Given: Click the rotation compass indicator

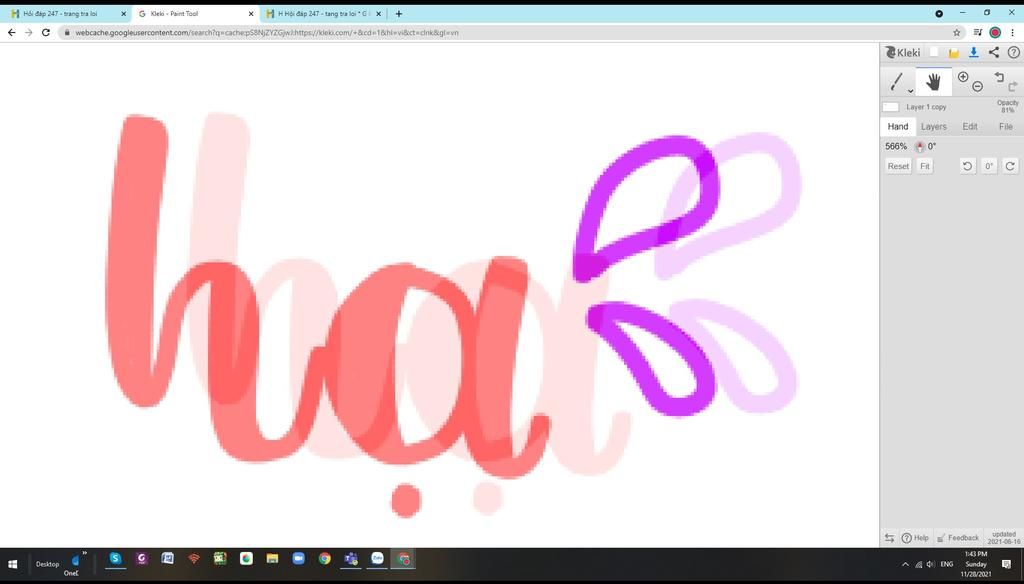Looking at the screenshot, I should pos(920,146).
